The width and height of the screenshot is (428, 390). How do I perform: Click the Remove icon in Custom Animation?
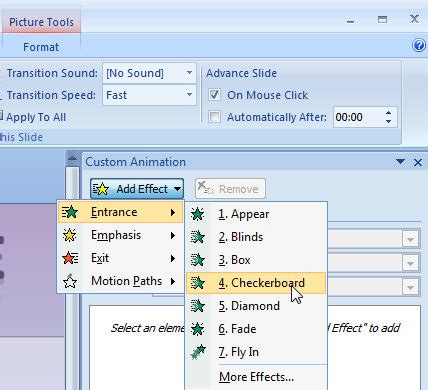(x=205, y=188)
